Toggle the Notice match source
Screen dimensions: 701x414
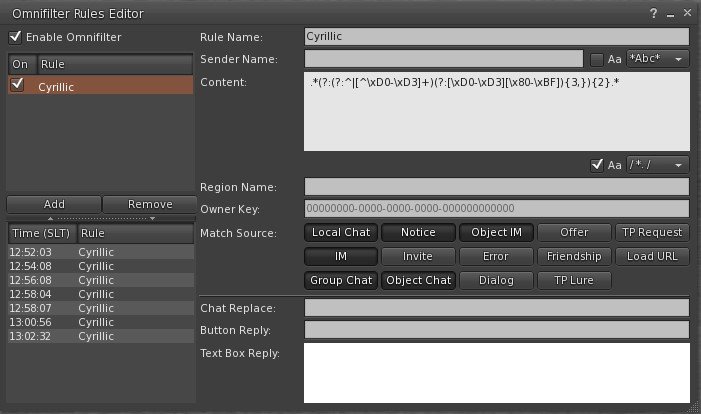point(418,232)
